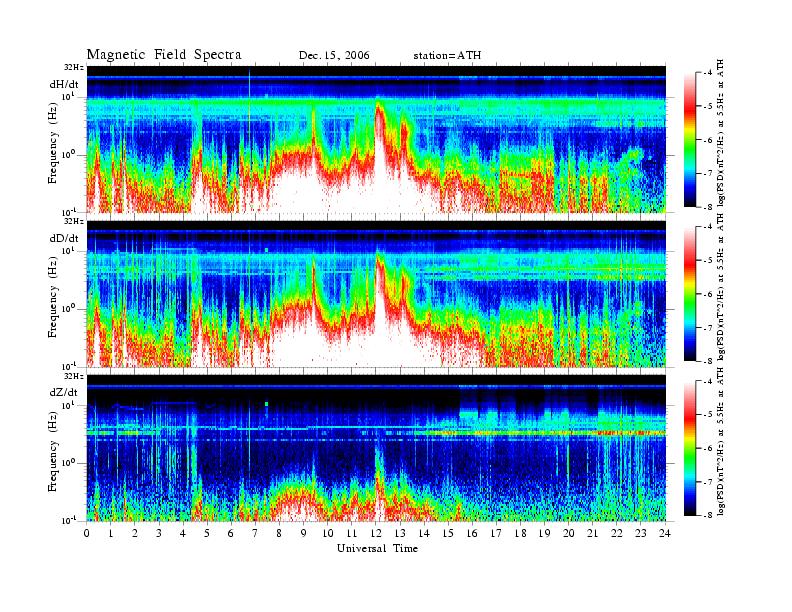Click the x-axis tick label "4"

(183, 534)
